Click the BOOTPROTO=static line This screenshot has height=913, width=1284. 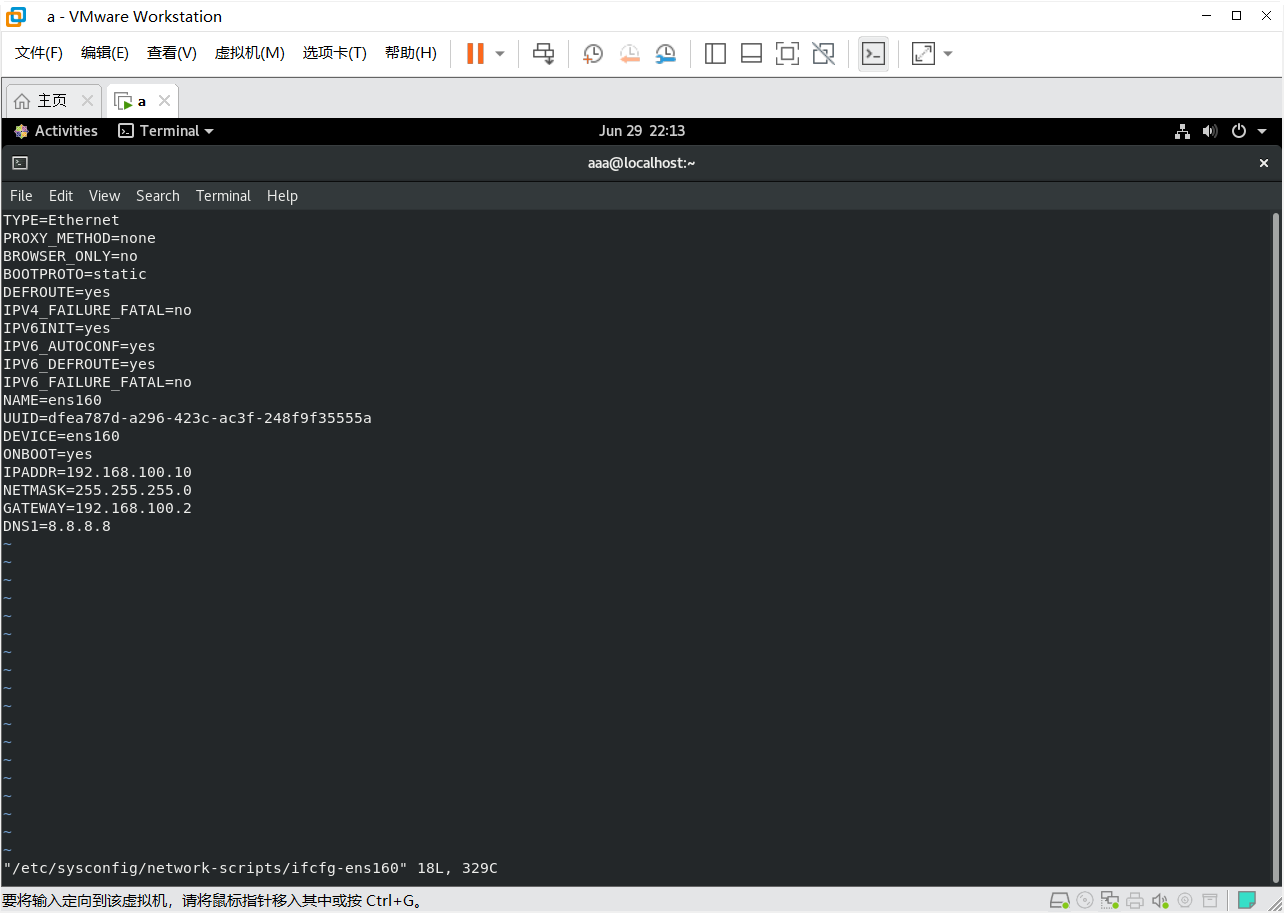(75, 274)
